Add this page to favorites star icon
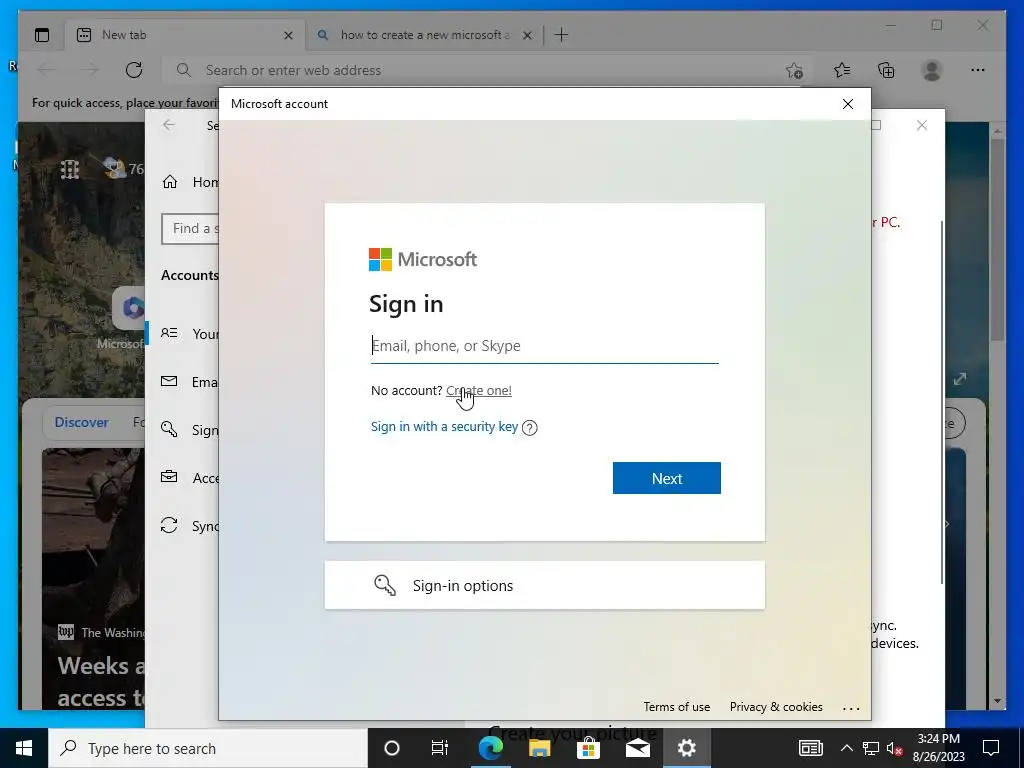The image size is (1024, 768). (794, 70)
